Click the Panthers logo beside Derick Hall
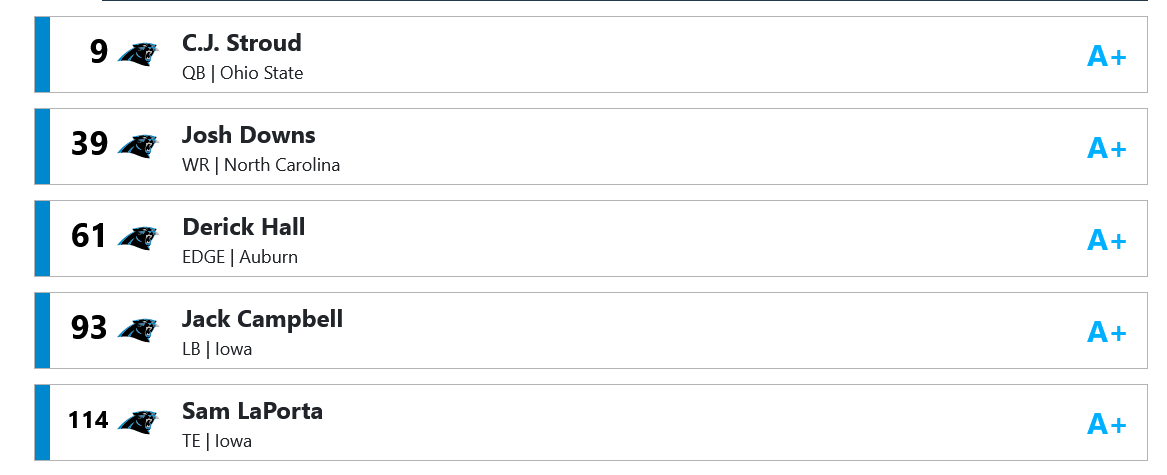Screen dimensions: 1167x475 138,238
